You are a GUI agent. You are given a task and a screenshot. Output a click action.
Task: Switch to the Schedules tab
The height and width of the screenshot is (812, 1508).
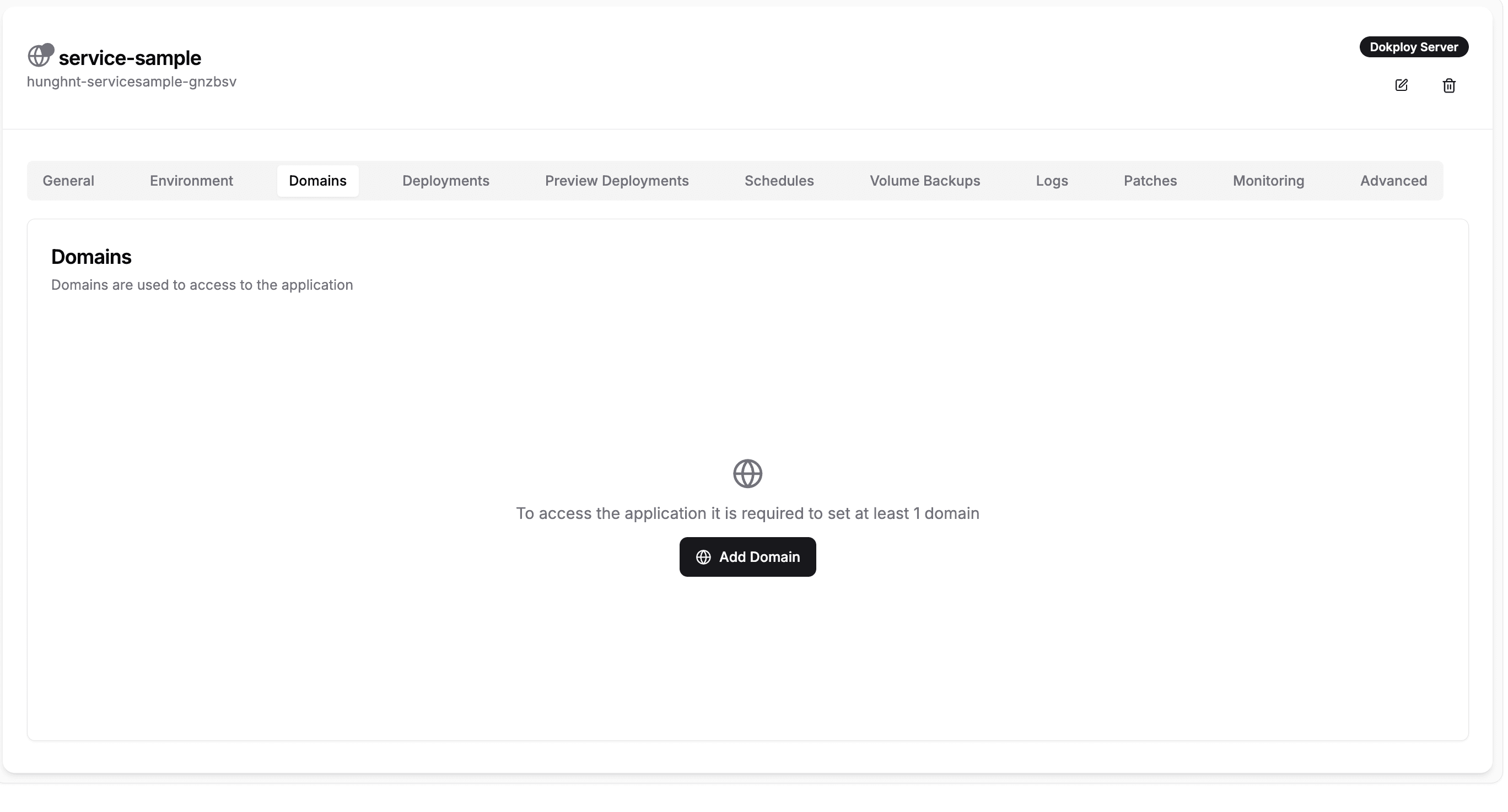779,181
